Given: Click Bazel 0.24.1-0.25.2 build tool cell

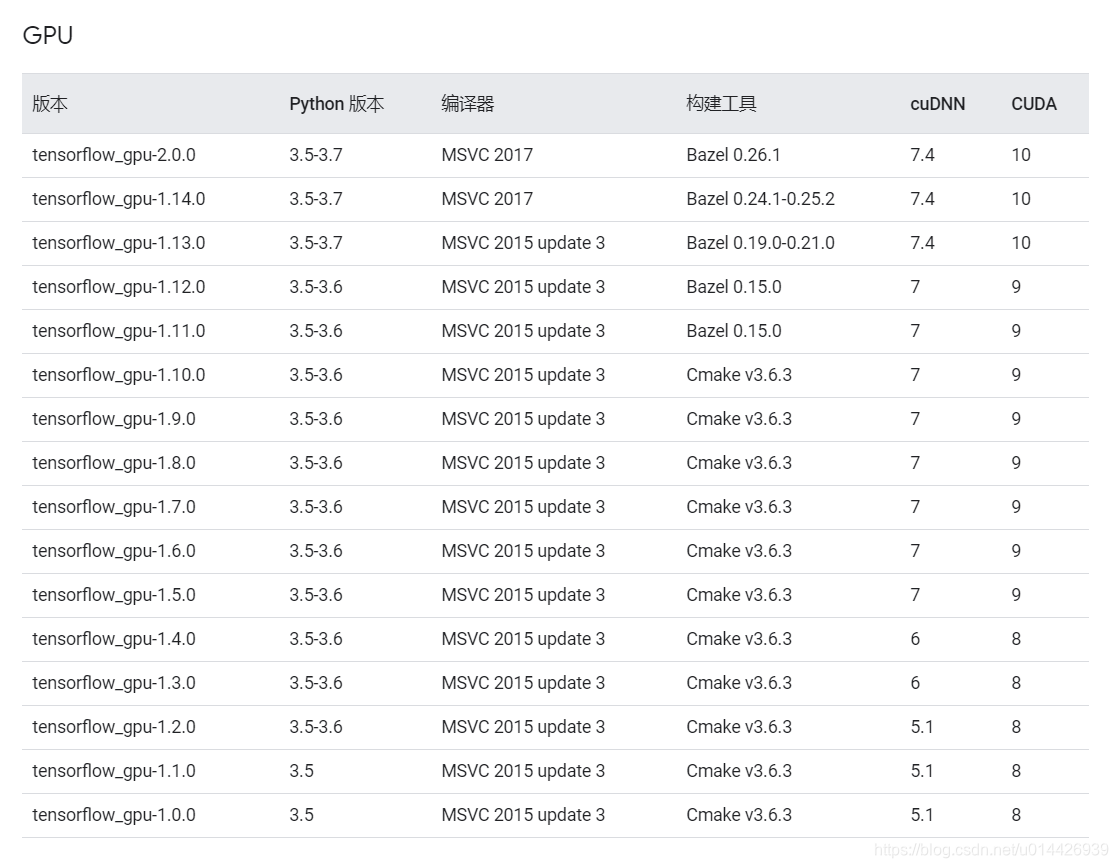Looking at the screenshot, I should [x=760, y=199].
